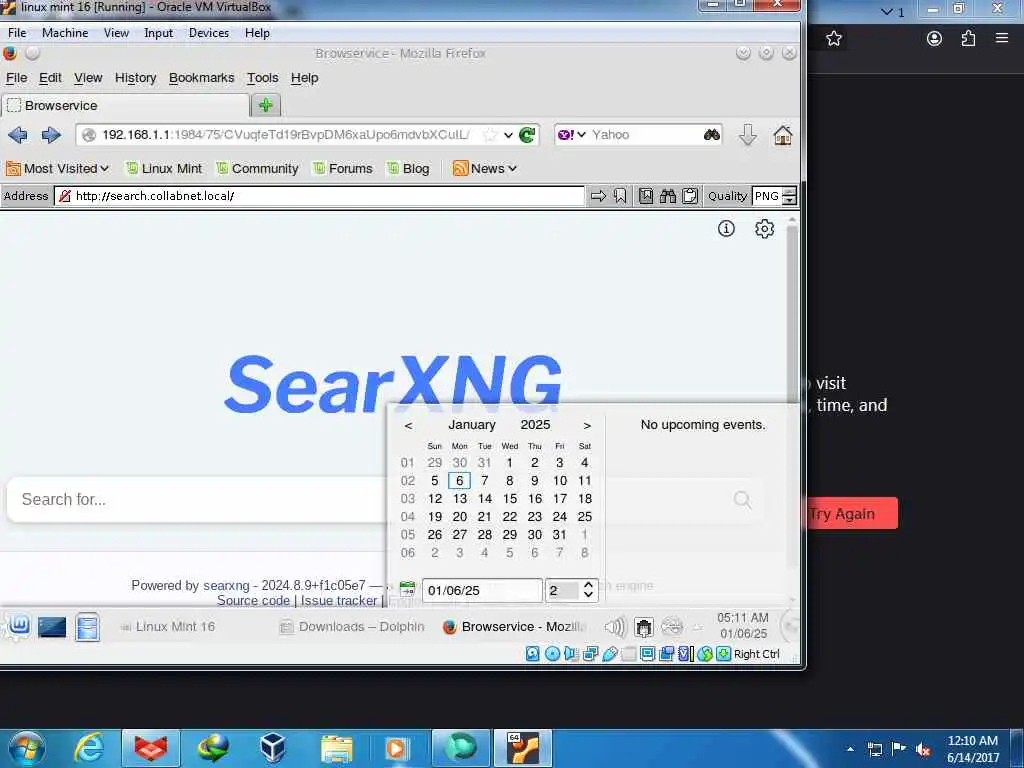Select January 31 in the calendar
1024x768 pixels.
tap(560, 534)
